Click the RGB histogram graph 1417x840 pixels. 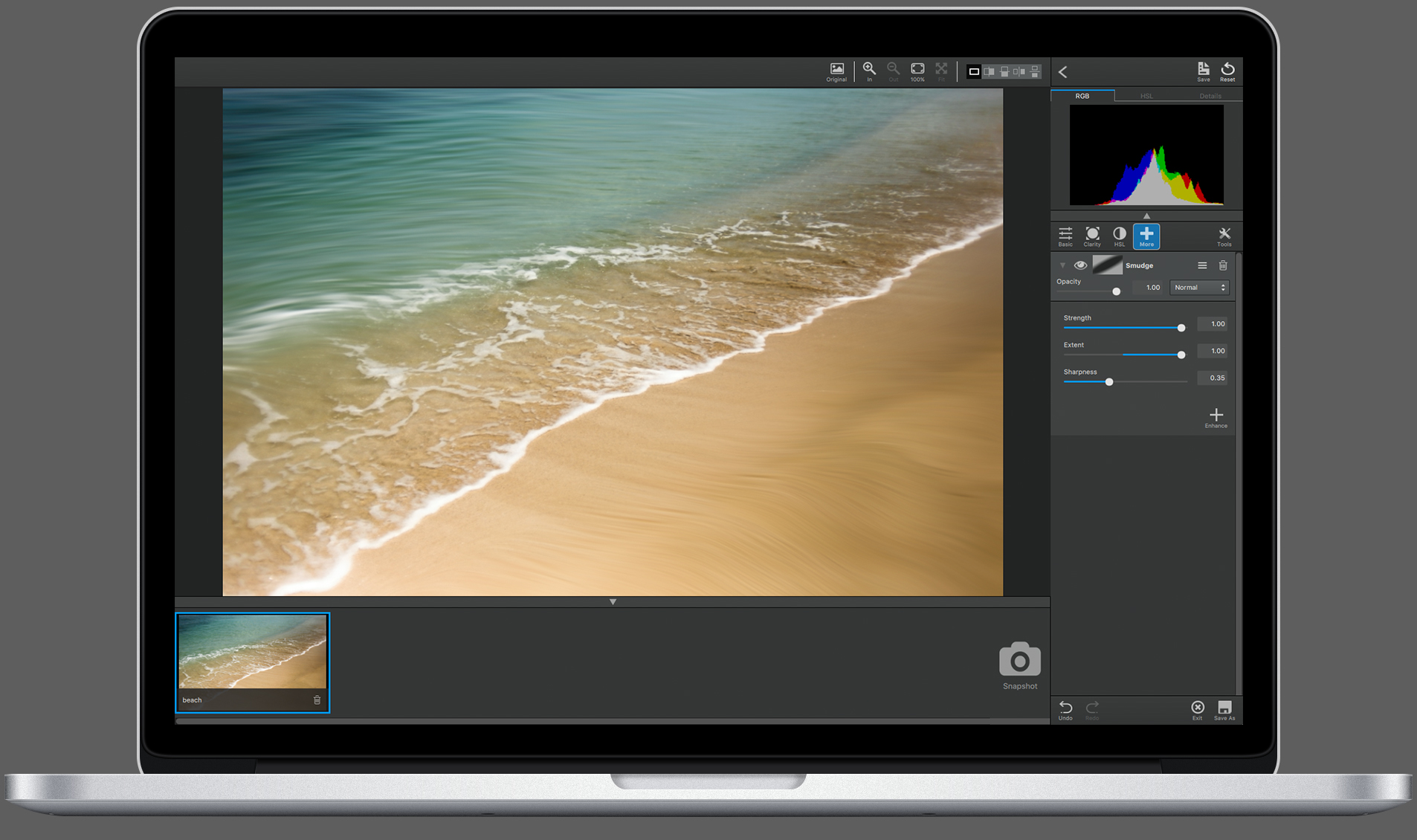point(1146,155)
